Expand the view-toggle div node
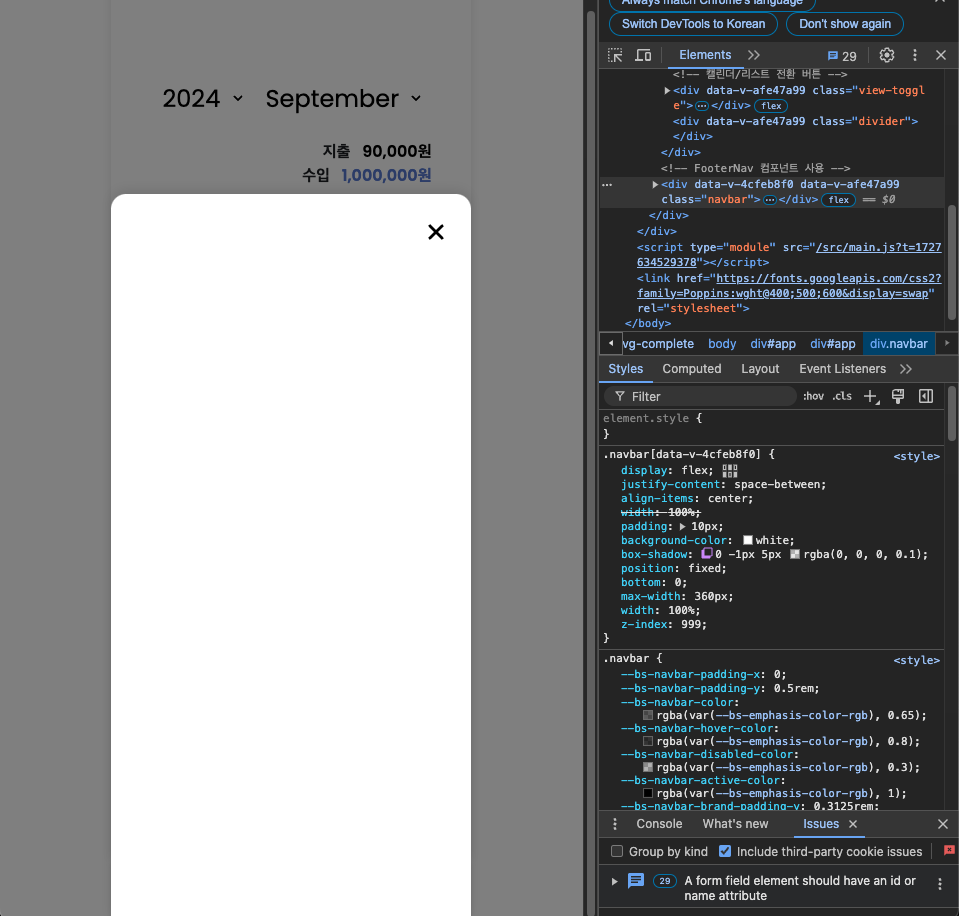Screen dimensions: 959x916 (x=667, y=90)
